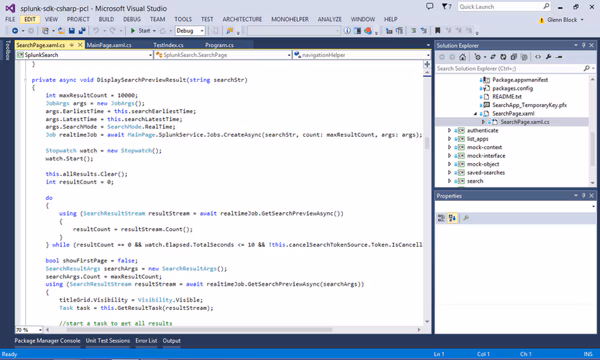Expand the list_apps project node
Image resolution: width=600 pixels, height=360 pixels.
click(449, 139)
